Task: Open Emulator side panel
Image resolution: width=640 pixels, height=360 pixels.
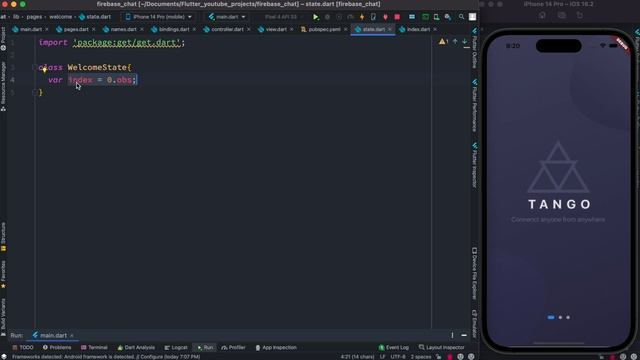Action: click(474, 324)
